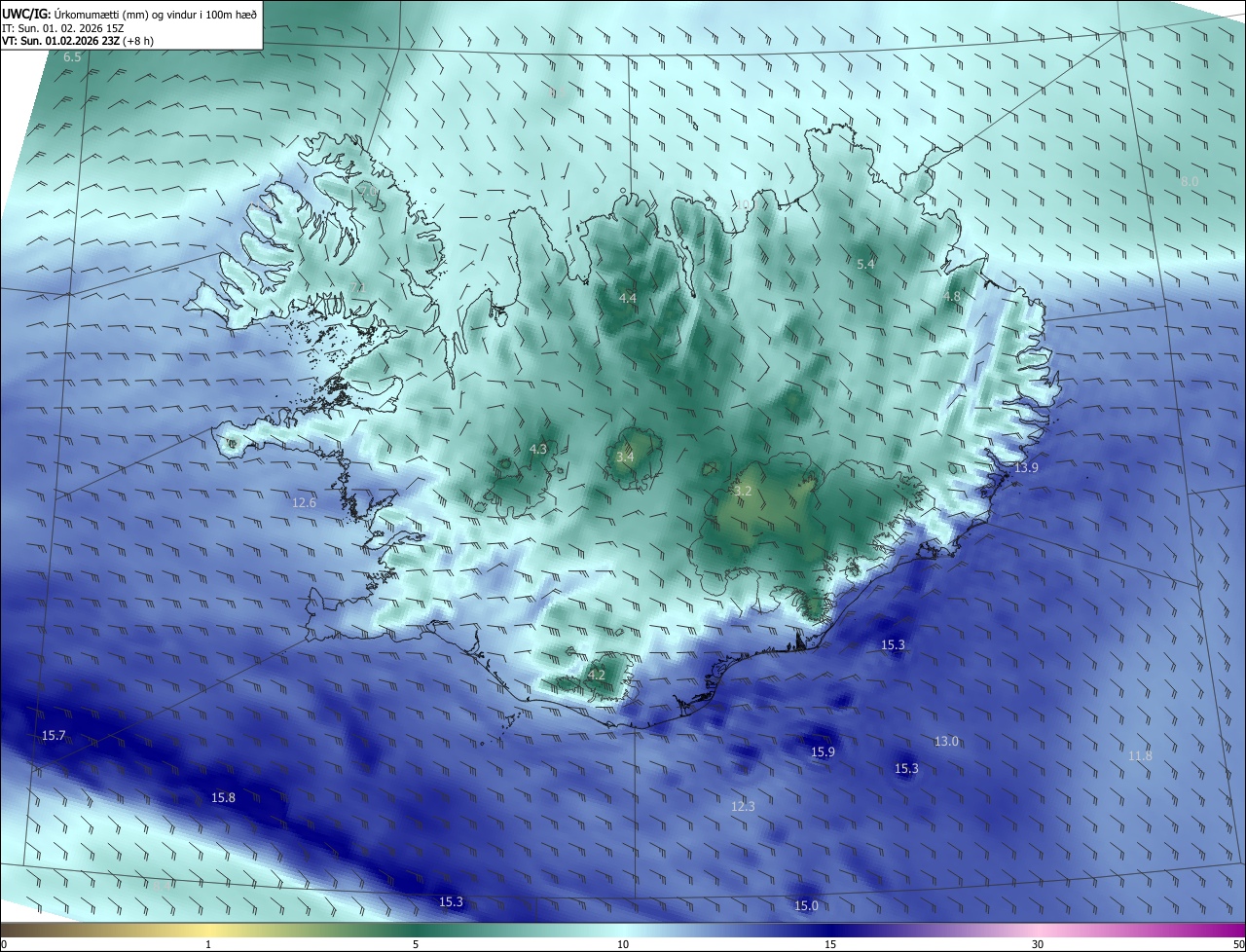Click the 'IT: Sun. 01. 02. 2026 15Z' line
1246x952 pixels.
click(x=62, y=28)
